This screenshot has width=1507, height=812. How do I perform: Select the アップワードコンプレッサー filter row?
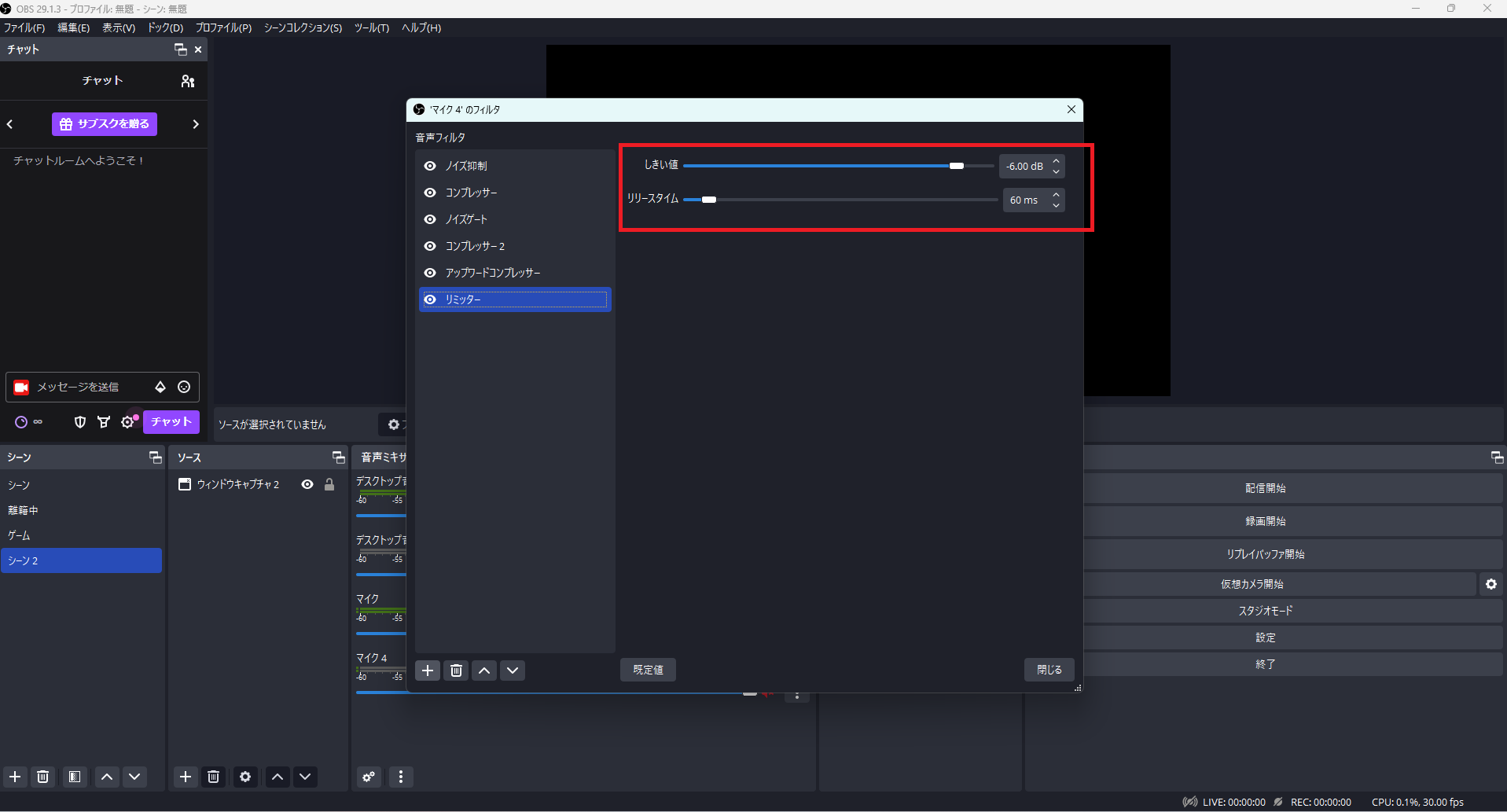(x=515, y=273)
